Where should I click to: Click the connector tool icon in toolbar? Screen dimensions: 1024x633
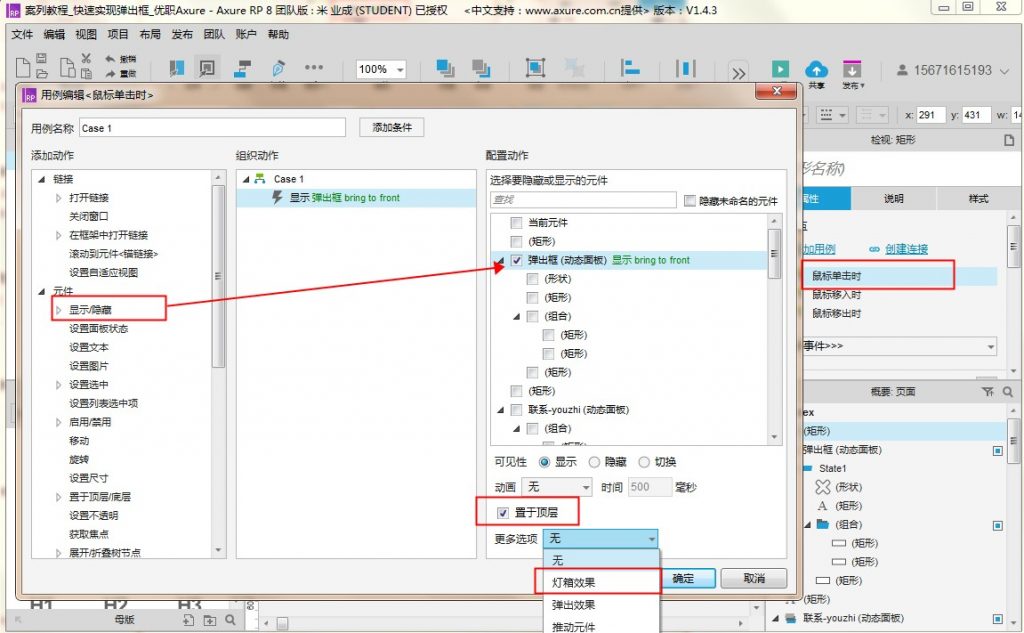[x=242, y=69]
